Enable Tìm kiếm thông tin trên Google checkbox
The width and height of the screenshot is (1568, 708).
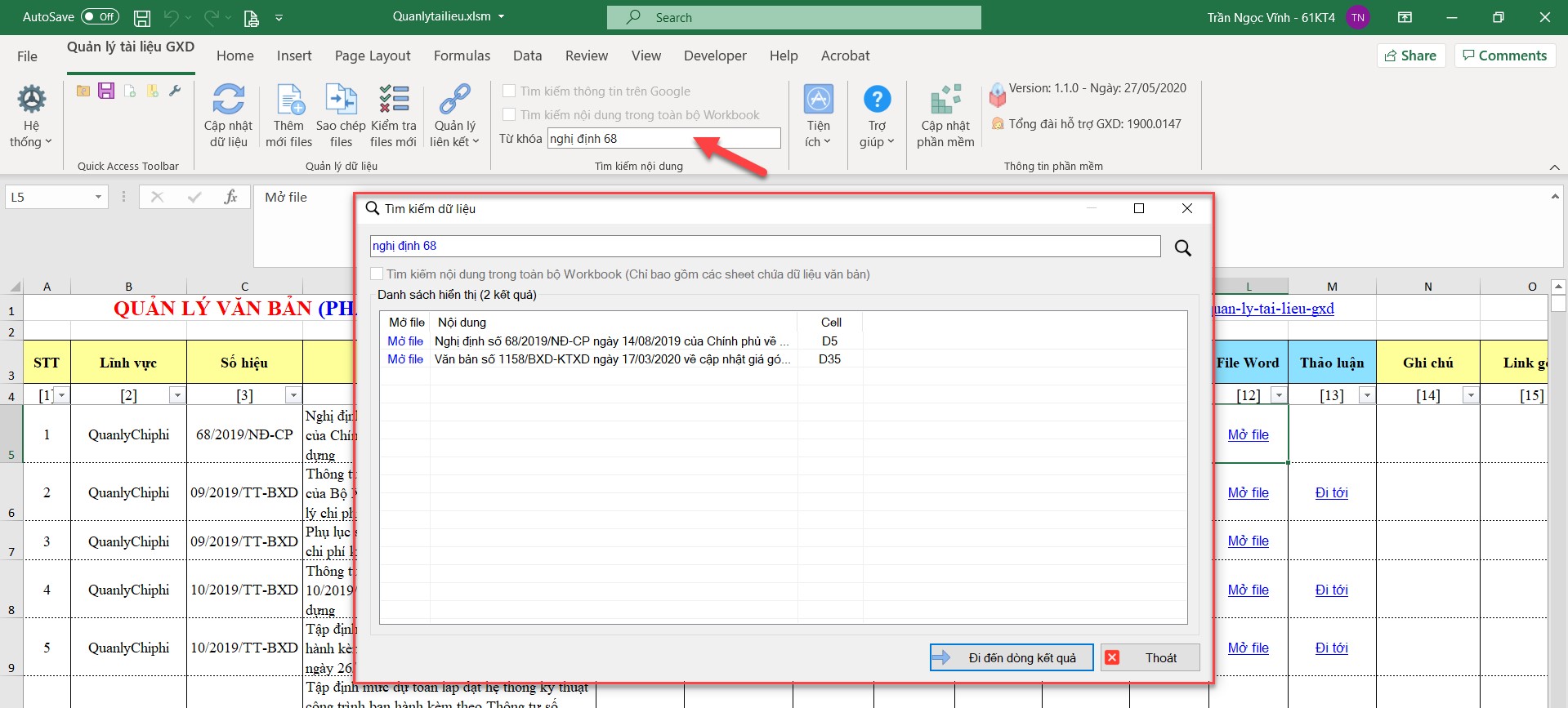[x=509, y=91]
